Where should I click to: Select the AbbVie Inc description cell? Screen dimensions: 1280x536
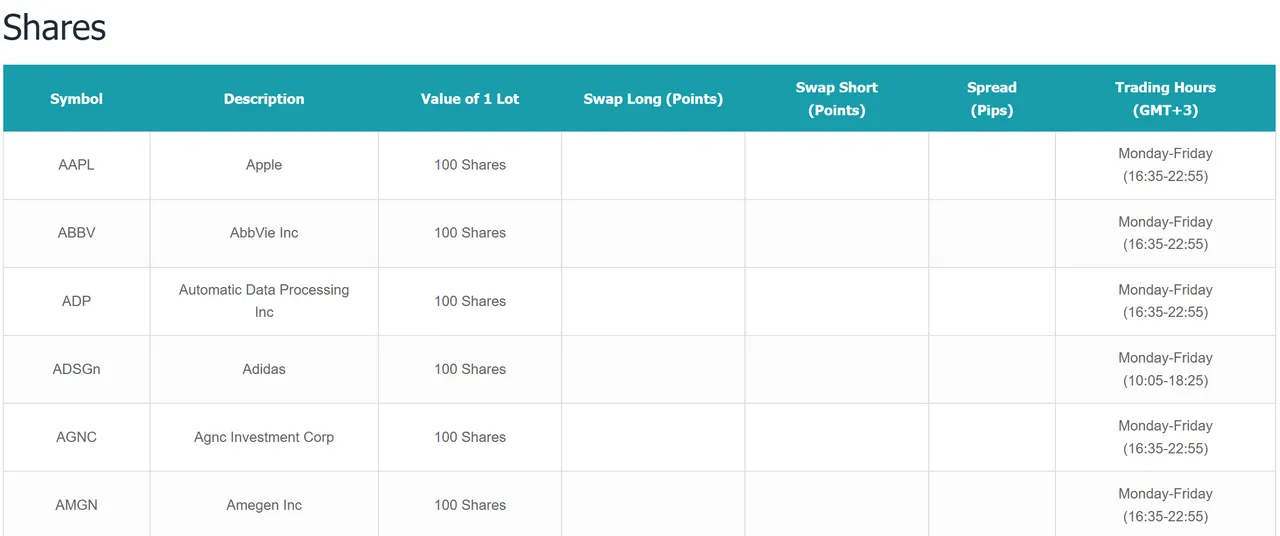[x=264, y=233]
